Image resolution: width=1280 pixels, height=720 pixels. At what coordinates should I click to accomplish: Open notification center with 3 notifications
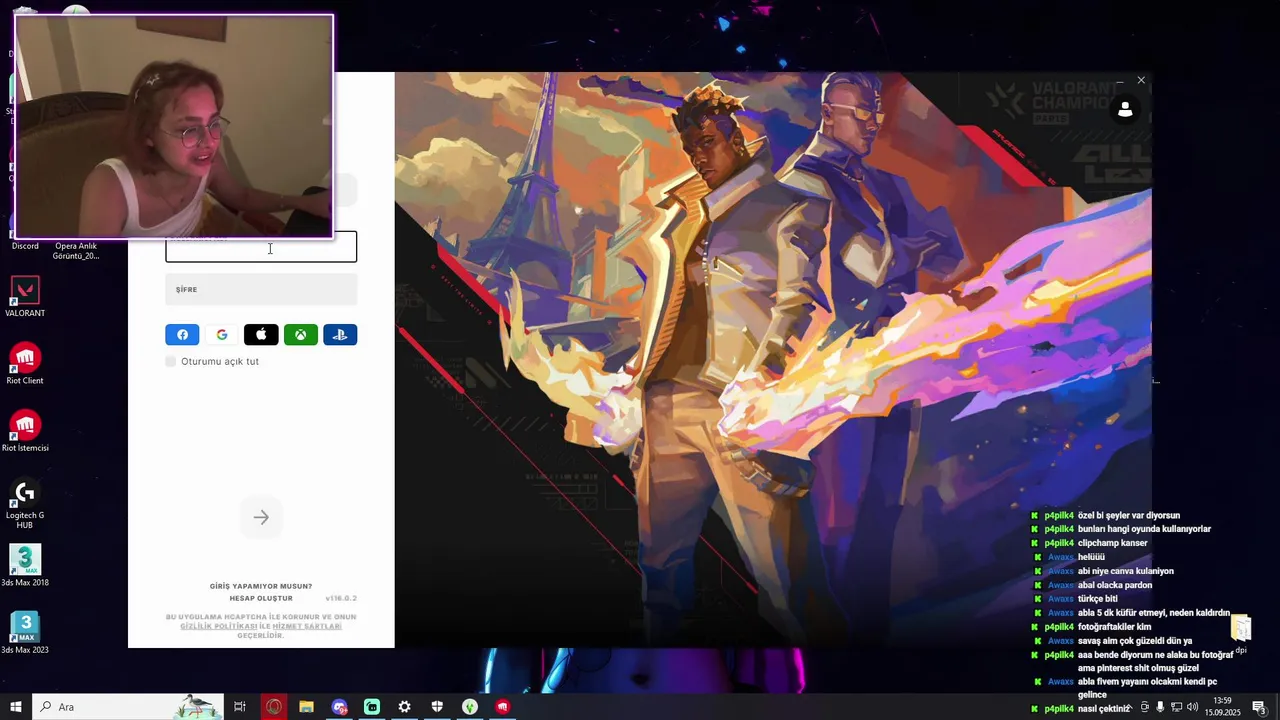point(1260,707)
